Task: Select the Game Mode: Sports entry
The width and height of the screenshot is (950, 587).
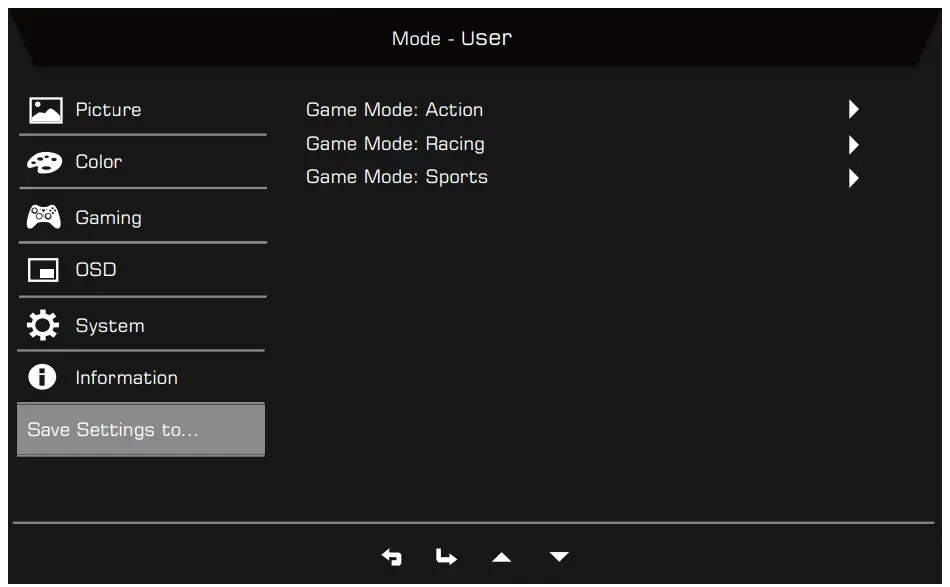Action: (396, 177)
